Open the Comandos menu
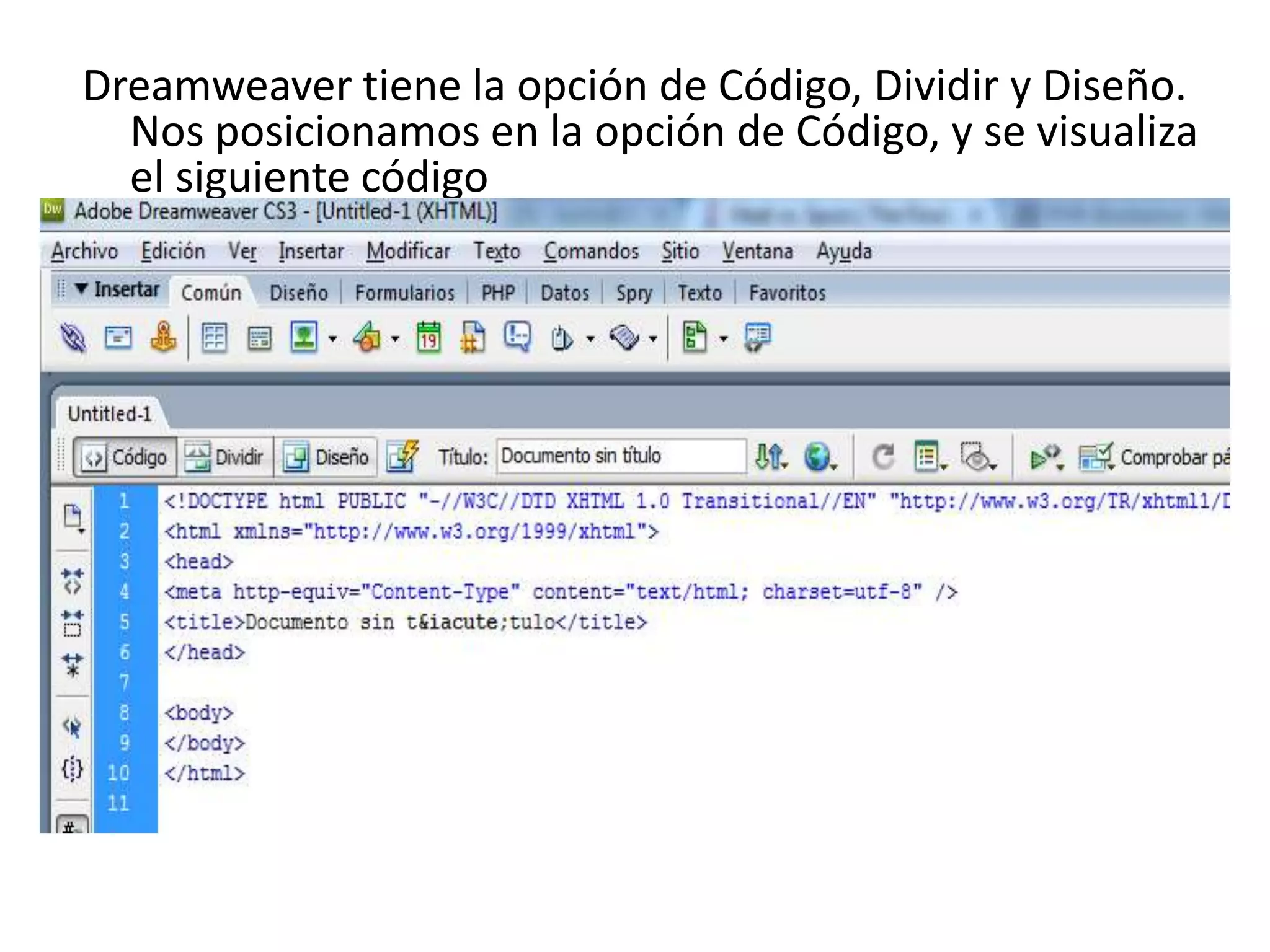This screenshot has width=1270, height=952. [591, 251]
